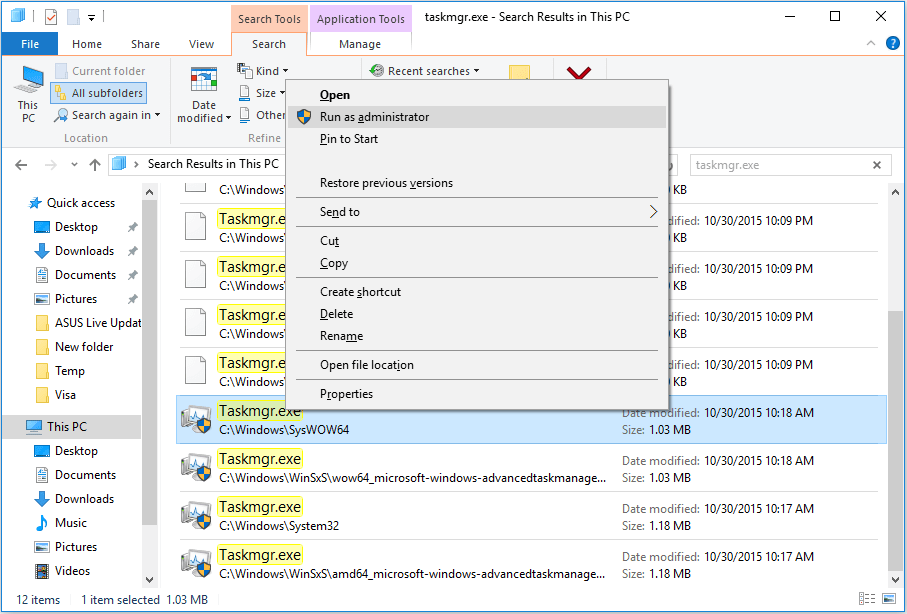The image size is (907, 614).
Task: Click the file list vertical scrollbar thumb
Action: [x=895, y=440]
